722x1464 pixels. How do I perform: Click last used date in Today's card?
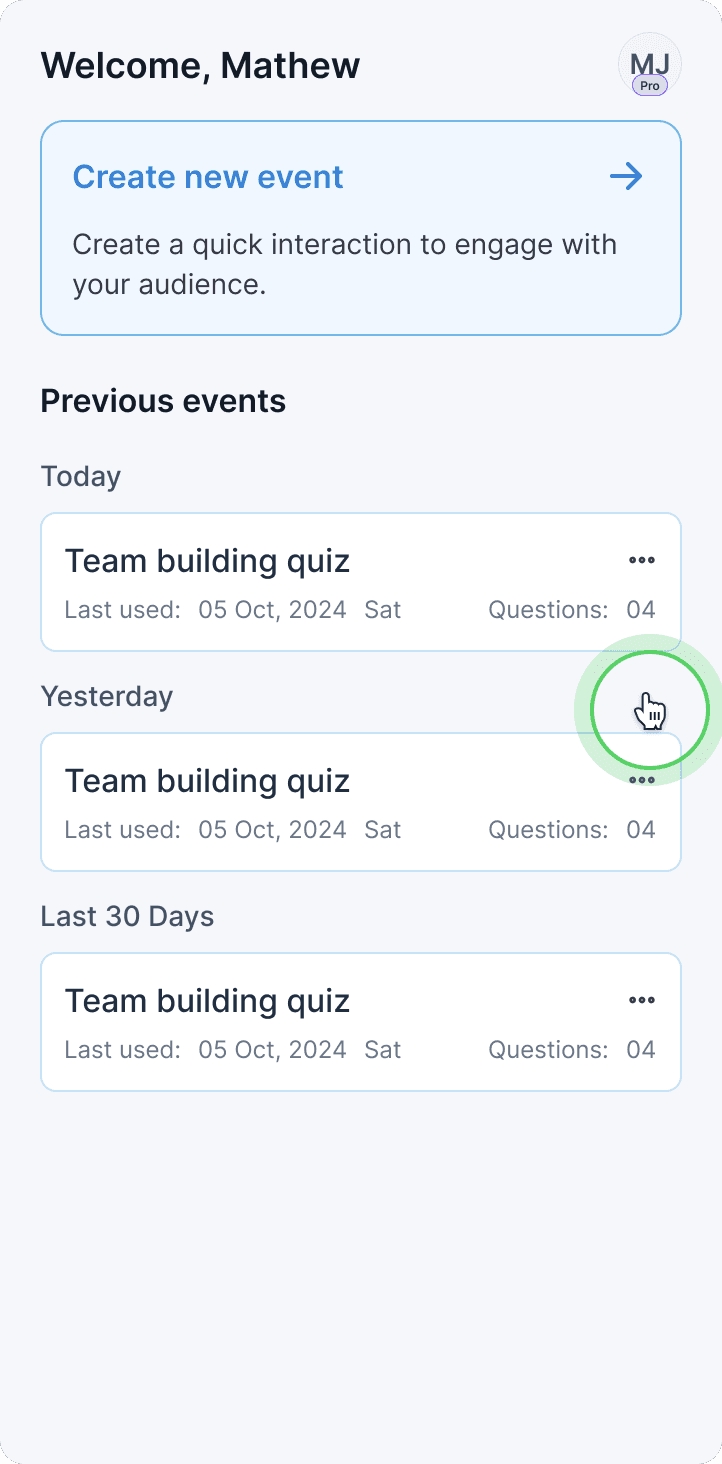click(x=272, y=610)
